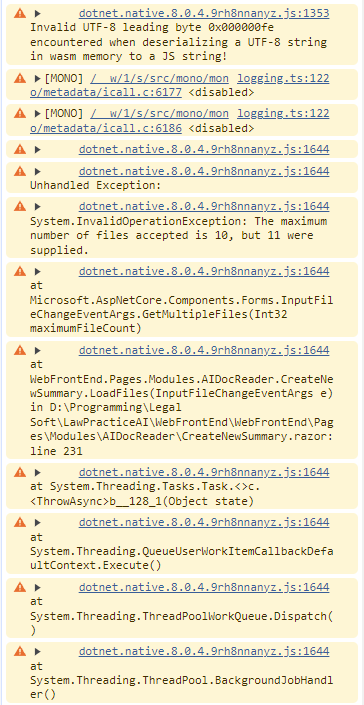Expand the MONO icall.c:6177 log entry
Viewport: 364px width, 705px height.
click(38, 79)
